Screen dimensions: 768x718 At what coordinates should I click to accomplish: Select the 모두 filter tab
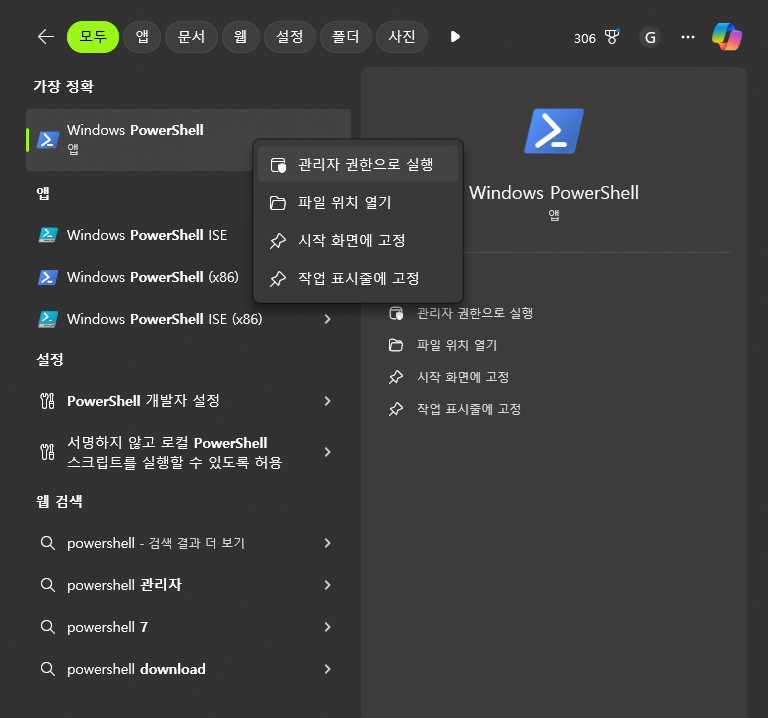(93, 37)
